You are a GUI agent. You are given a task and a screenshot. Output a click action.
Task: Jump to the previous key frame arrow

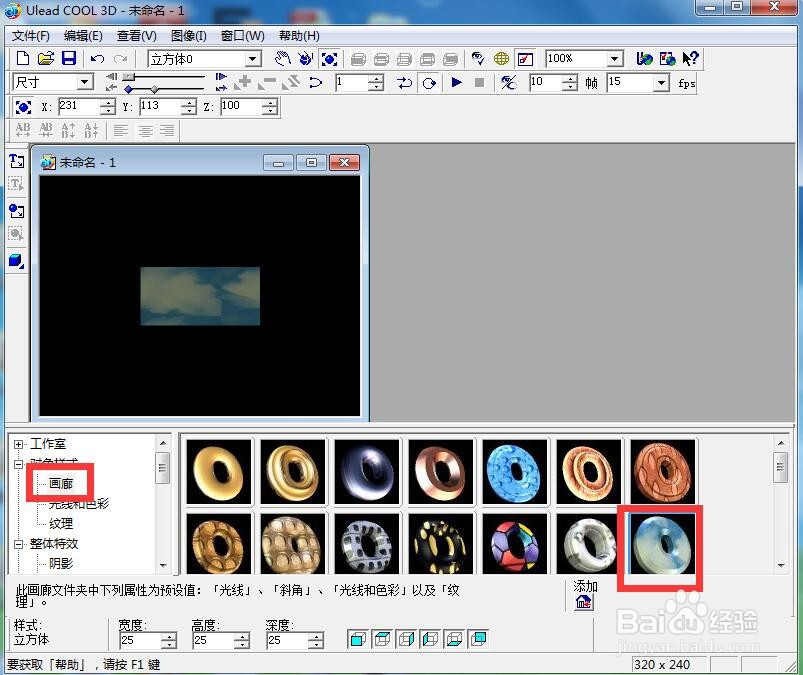point(111,88)
